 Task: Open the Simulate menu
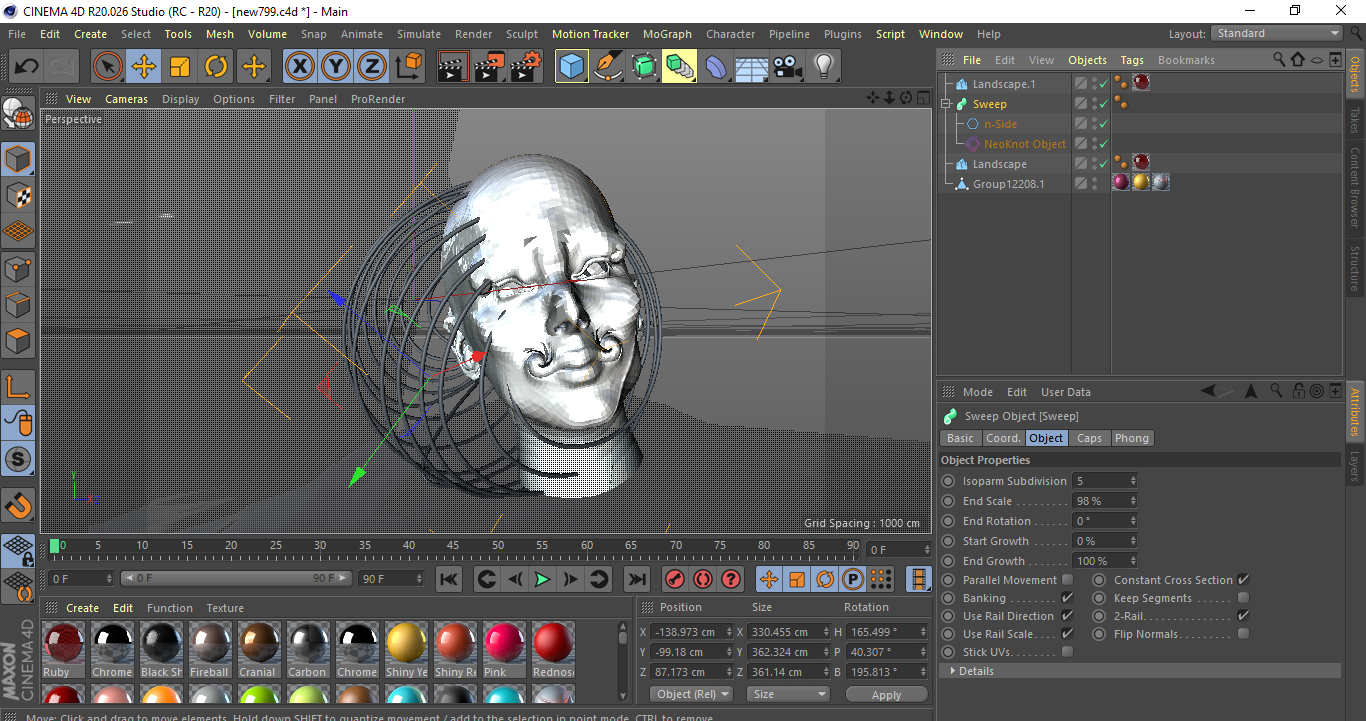pyautogui.click(x=418, y=34)
